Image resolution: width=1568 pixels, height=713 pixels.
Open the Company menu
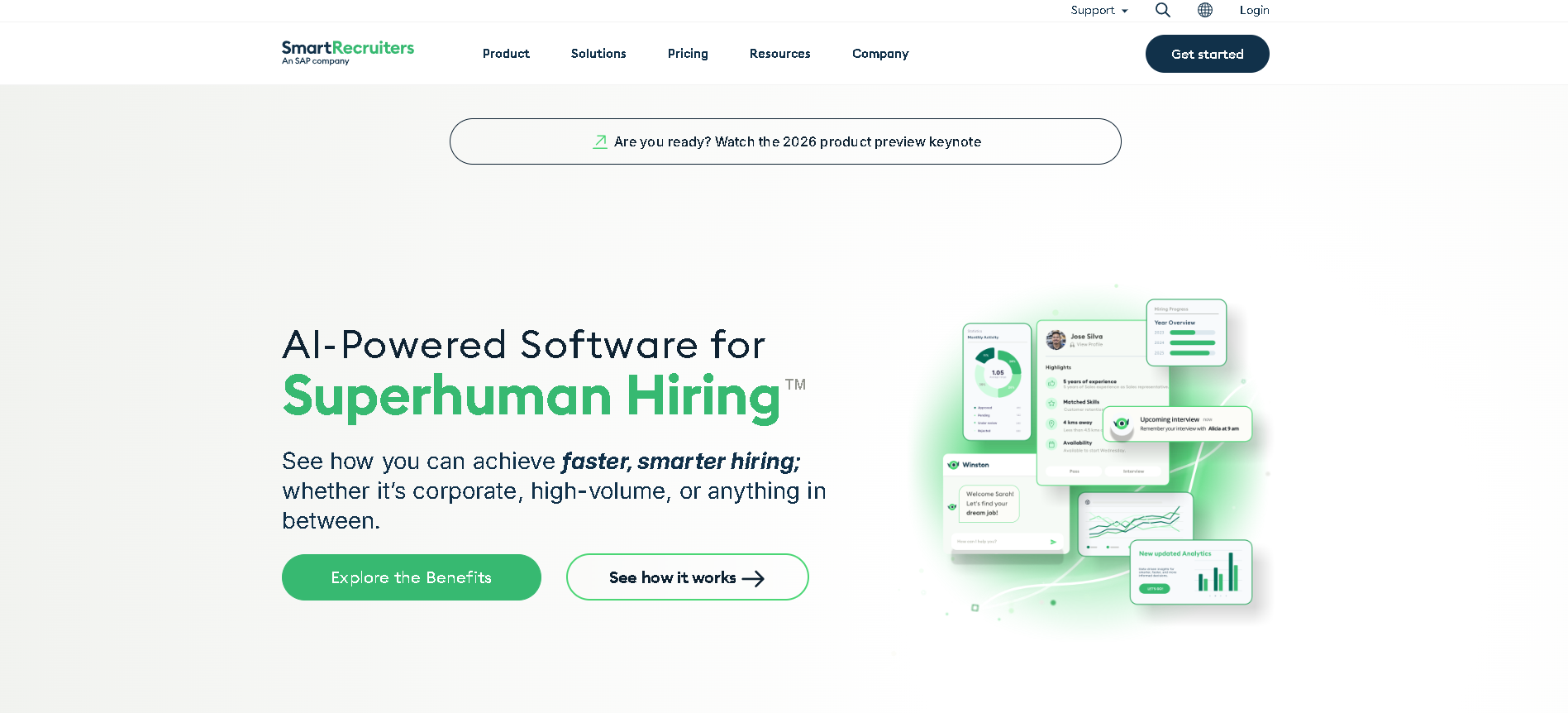tap(880, 54)
